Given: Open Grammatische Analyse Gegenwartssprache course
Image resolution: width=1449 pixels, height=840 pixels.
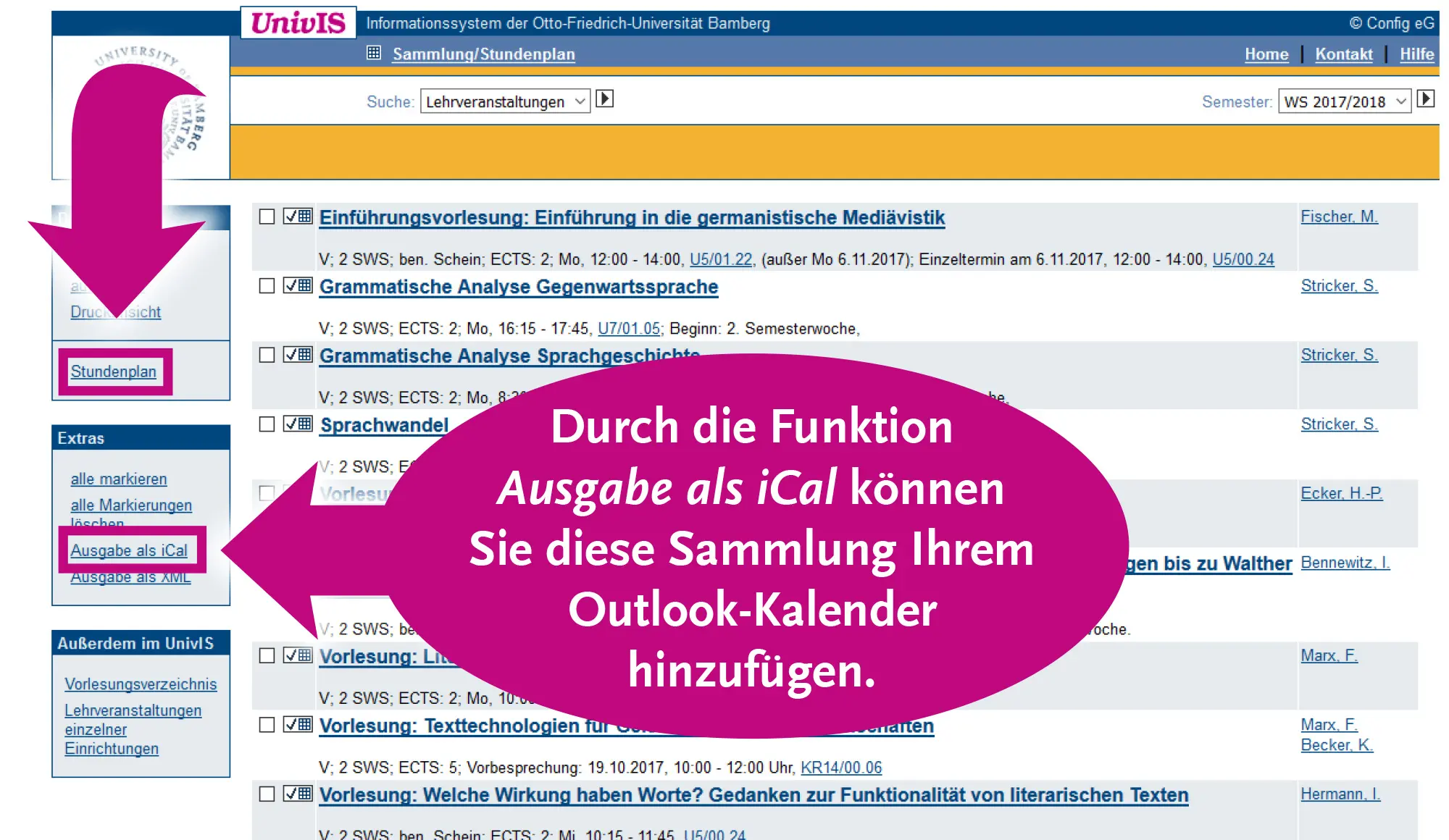Looking at the screenshot, I should click(x=519, y=287).
